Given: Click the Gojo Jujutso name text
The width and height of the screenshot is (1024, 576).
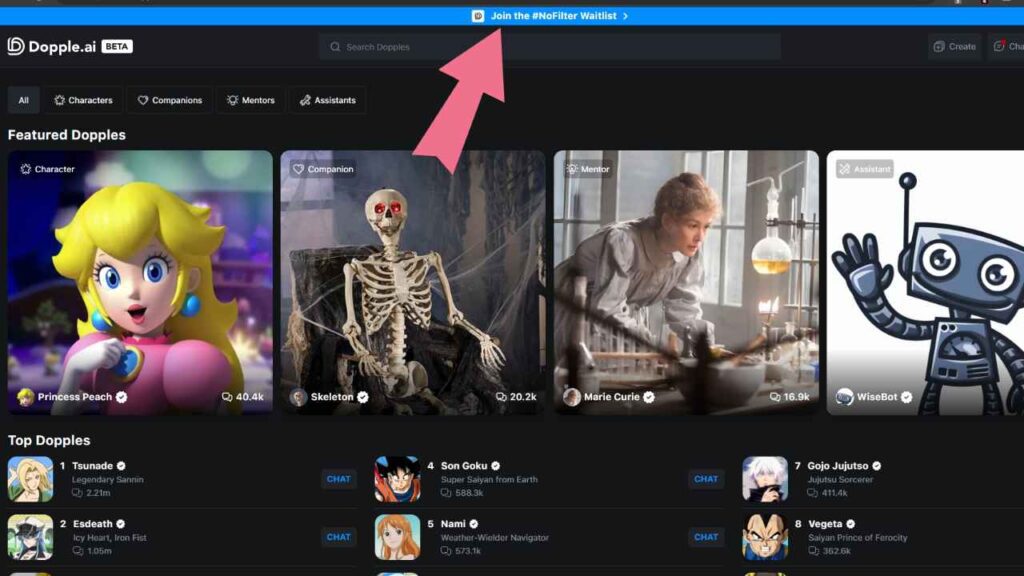Looking at the screenshot, I should 838,466.
